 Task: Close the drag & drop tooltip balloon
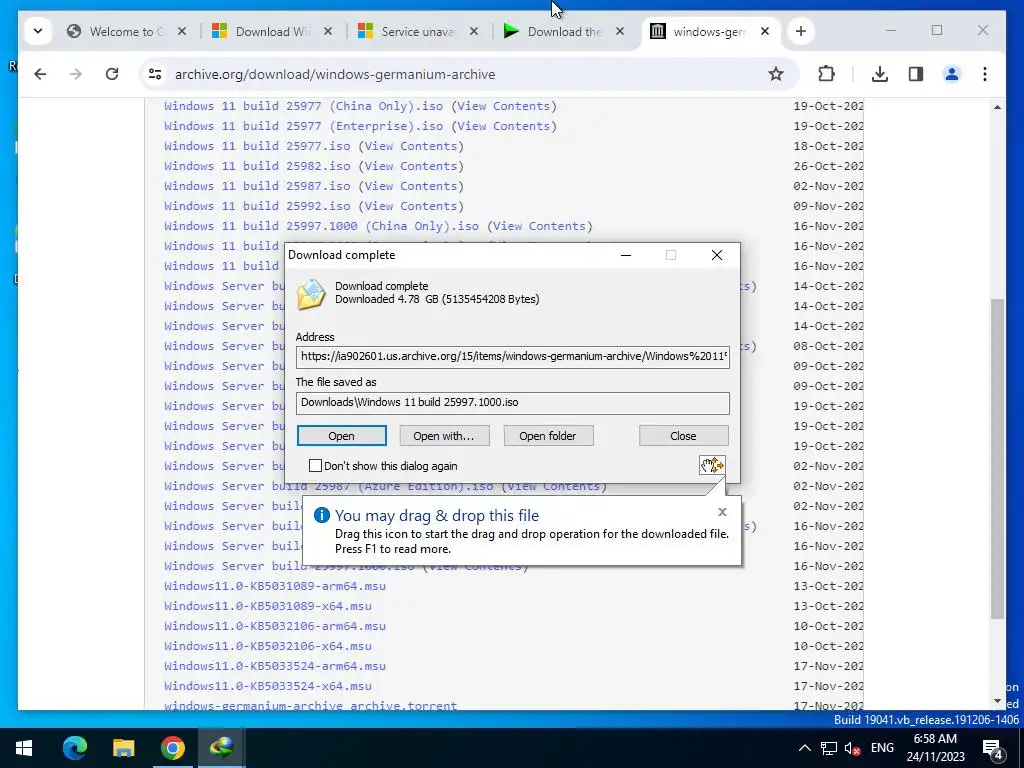[722, 512]
